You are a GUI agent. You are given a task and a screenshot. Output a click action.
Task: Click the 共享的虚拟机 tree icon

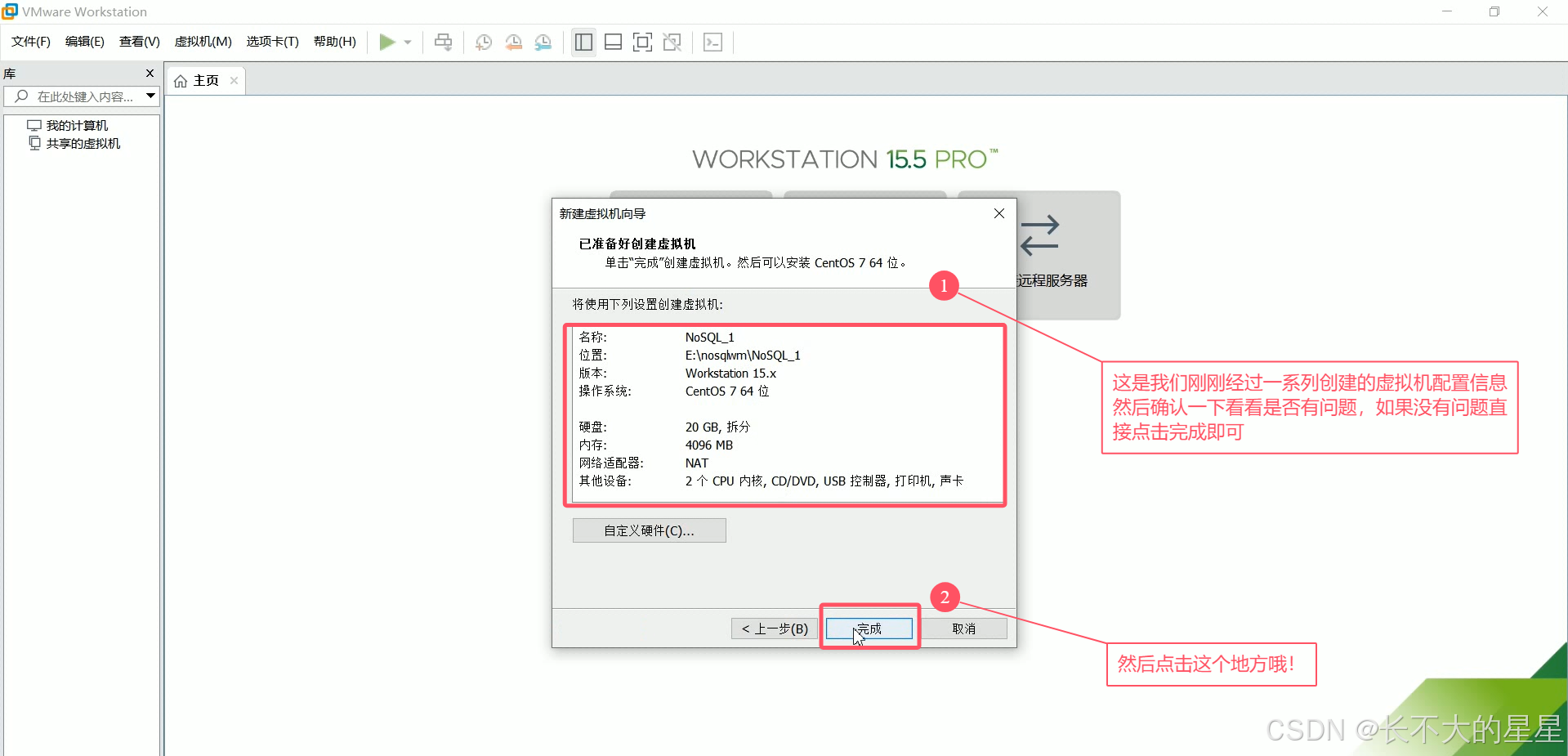(34, 143)
